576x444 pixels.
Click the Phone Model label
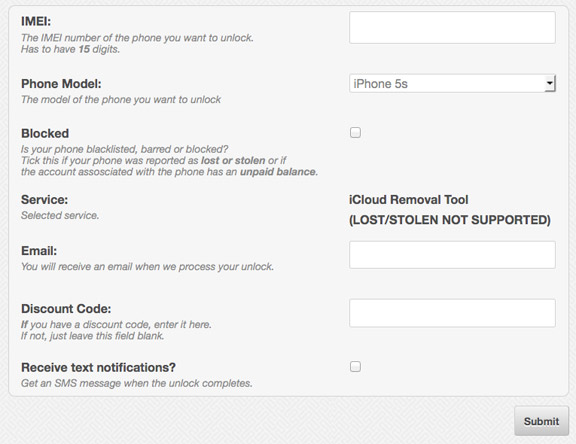tap(61, 84)
